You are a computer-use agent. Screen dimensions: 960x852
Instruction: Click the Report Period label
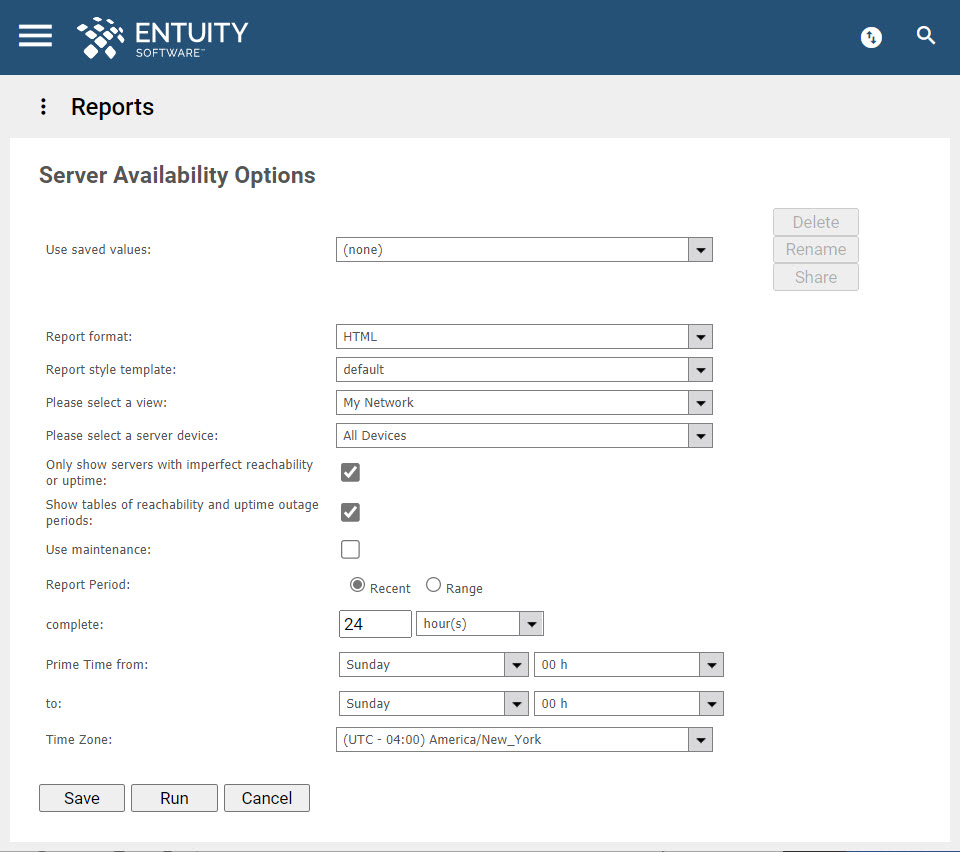88,585
